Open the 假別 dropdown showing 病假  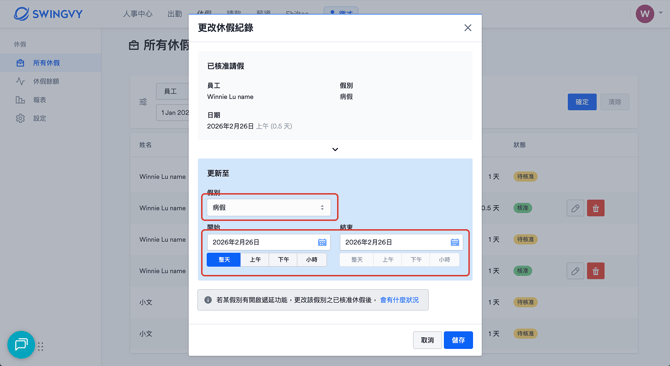[268, 208]
